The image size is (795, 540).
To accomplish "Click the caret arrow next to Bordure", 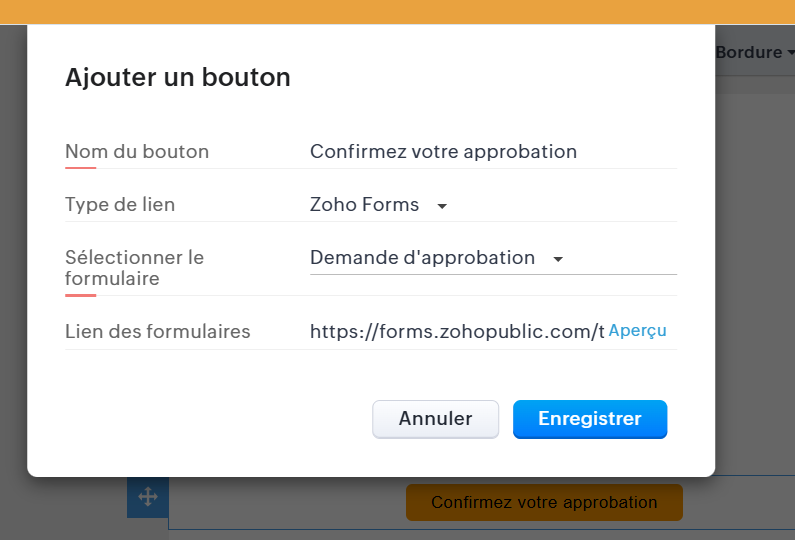I will [x=790, y=52].
